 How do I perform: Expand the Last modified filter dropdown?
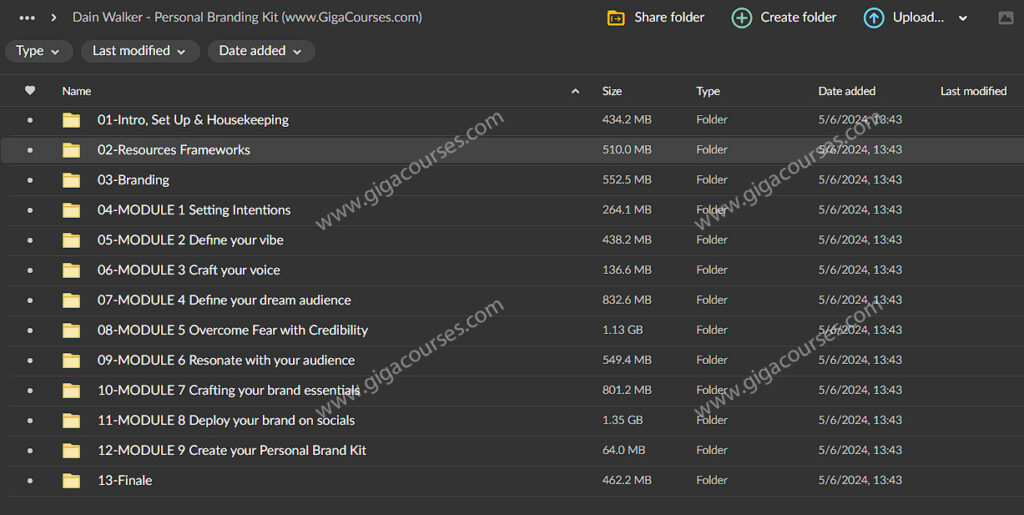[x=139, y=51]
